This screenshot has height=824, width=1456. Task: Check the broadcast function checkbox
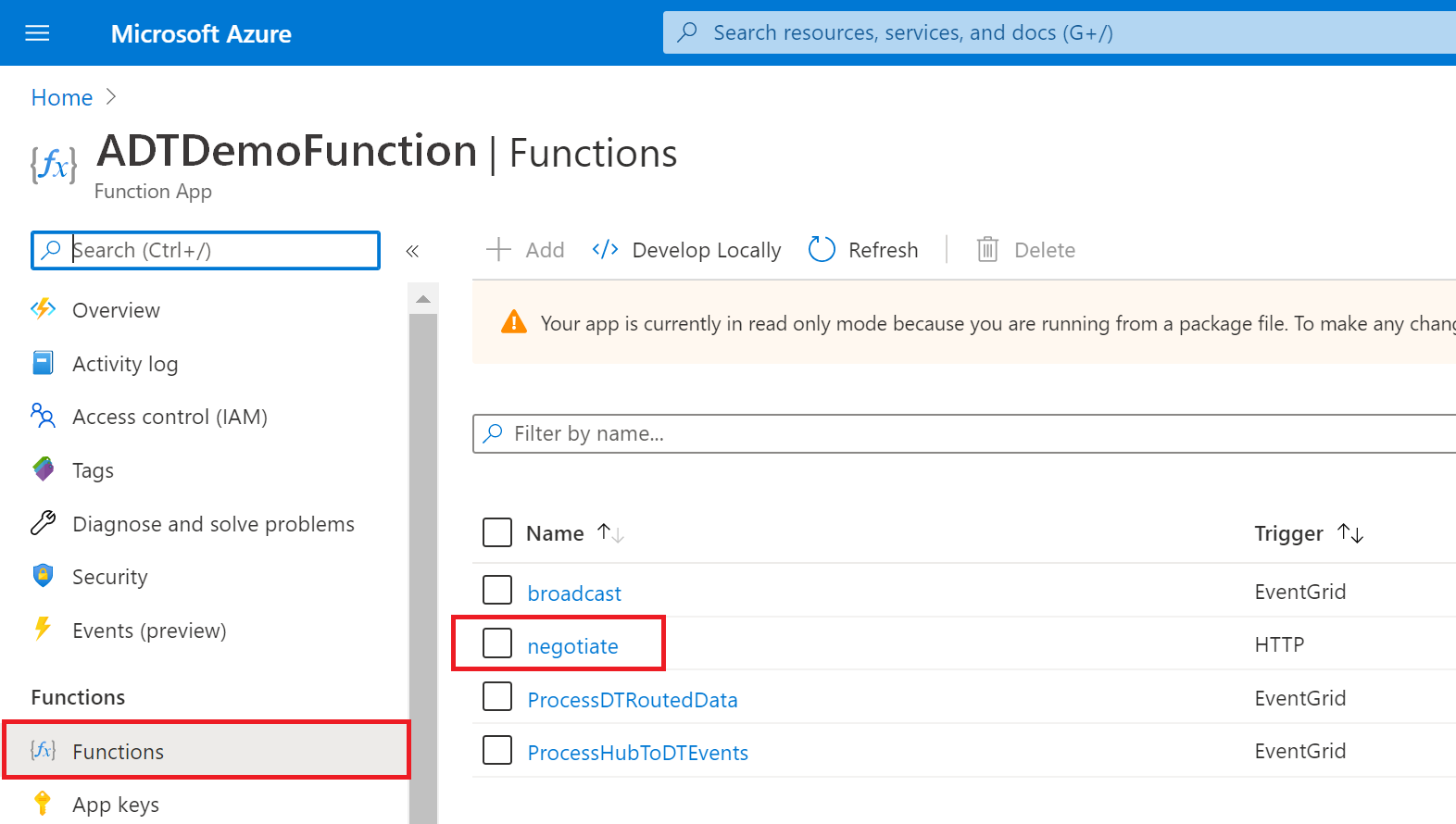(x=497, y=590)
